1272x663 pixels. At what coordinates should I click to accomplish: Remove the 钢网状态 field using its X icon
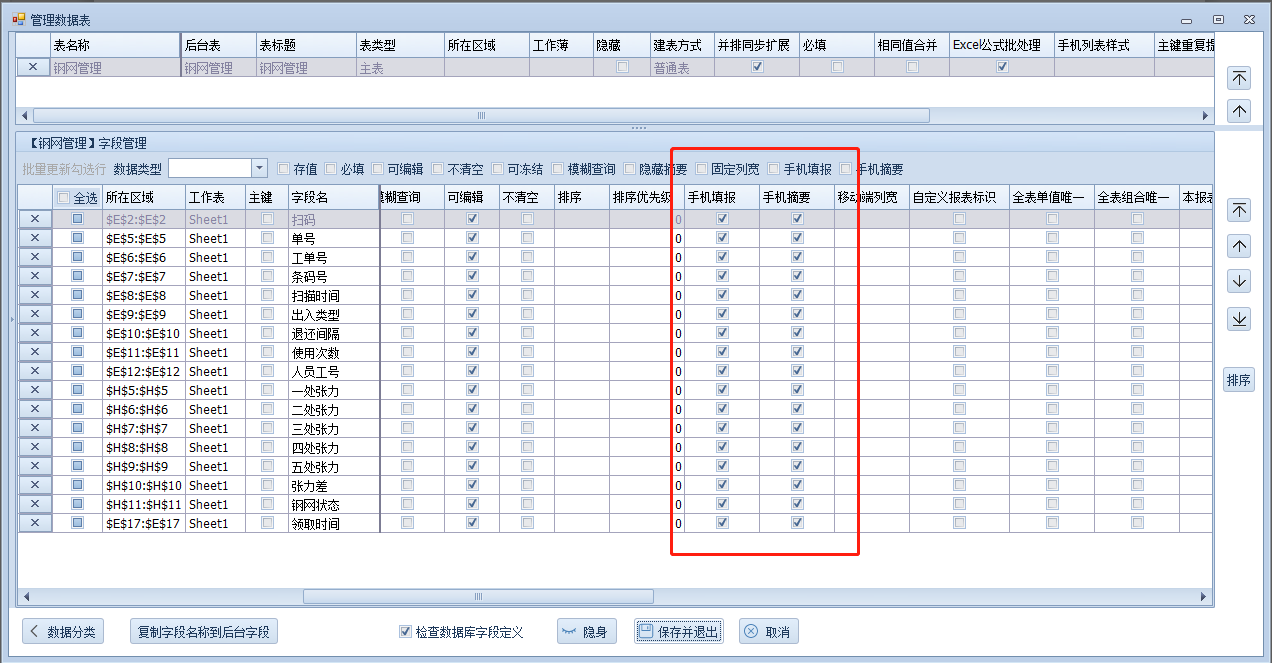tap(34, 504)
